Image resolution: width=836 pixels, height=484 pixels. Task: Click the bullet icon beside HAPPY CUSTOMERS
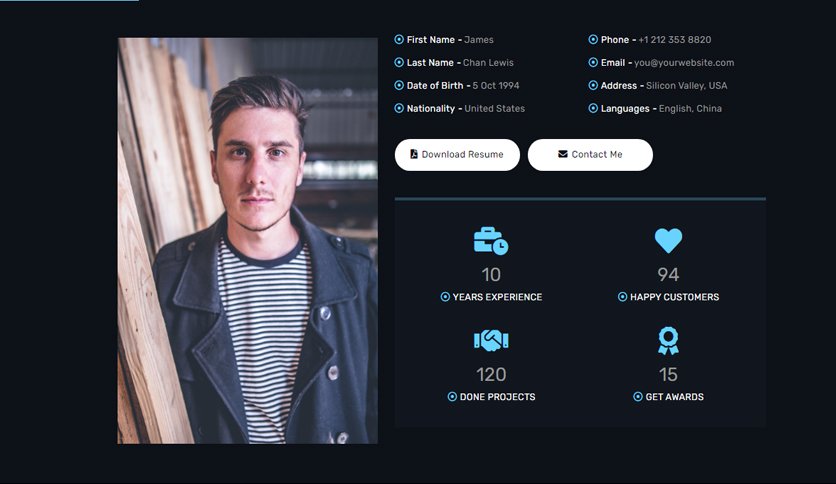pos(622,297)
